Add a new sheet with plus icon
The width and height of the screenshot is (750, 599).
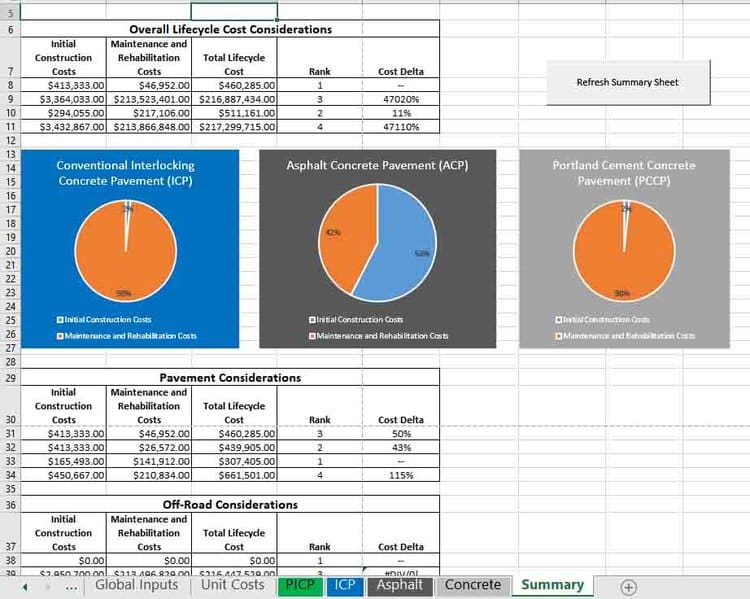click(628, 587)
